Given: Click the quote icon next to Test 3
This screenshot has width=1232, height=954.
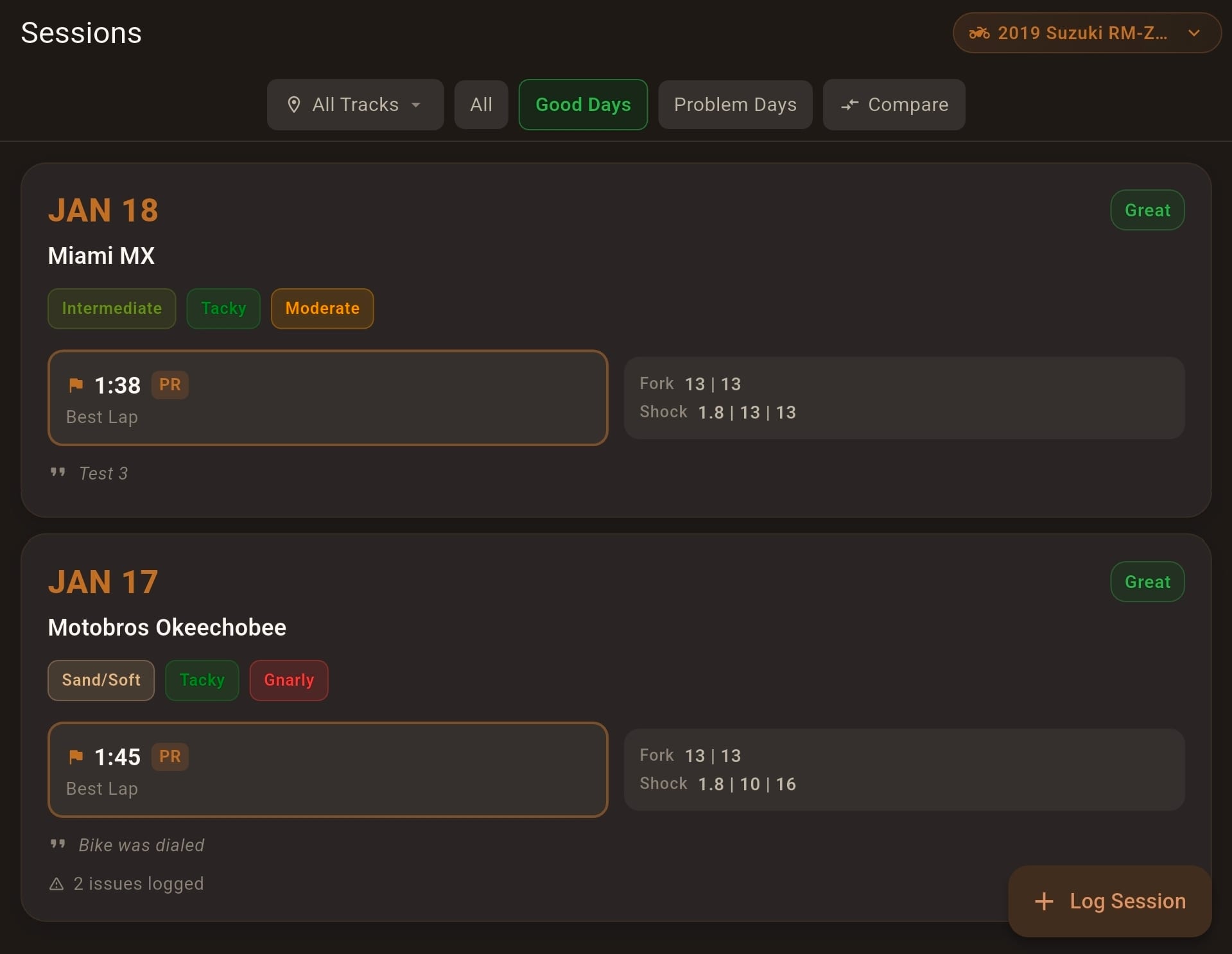Looking at the screenshot, I should coord(58,473).
